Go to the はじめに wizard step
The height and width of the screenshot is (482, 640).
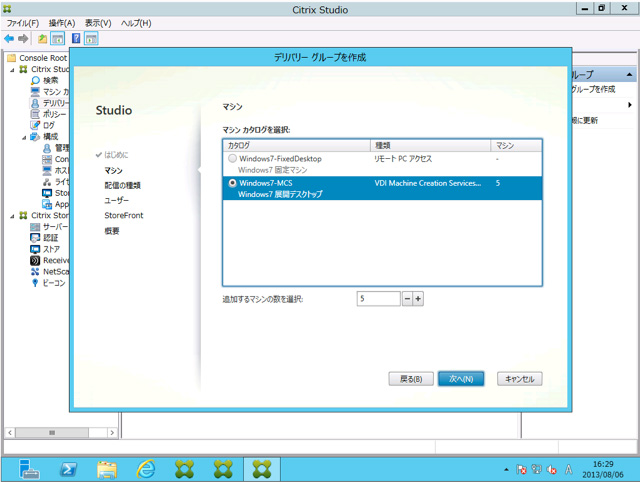(x=116, y=155)
